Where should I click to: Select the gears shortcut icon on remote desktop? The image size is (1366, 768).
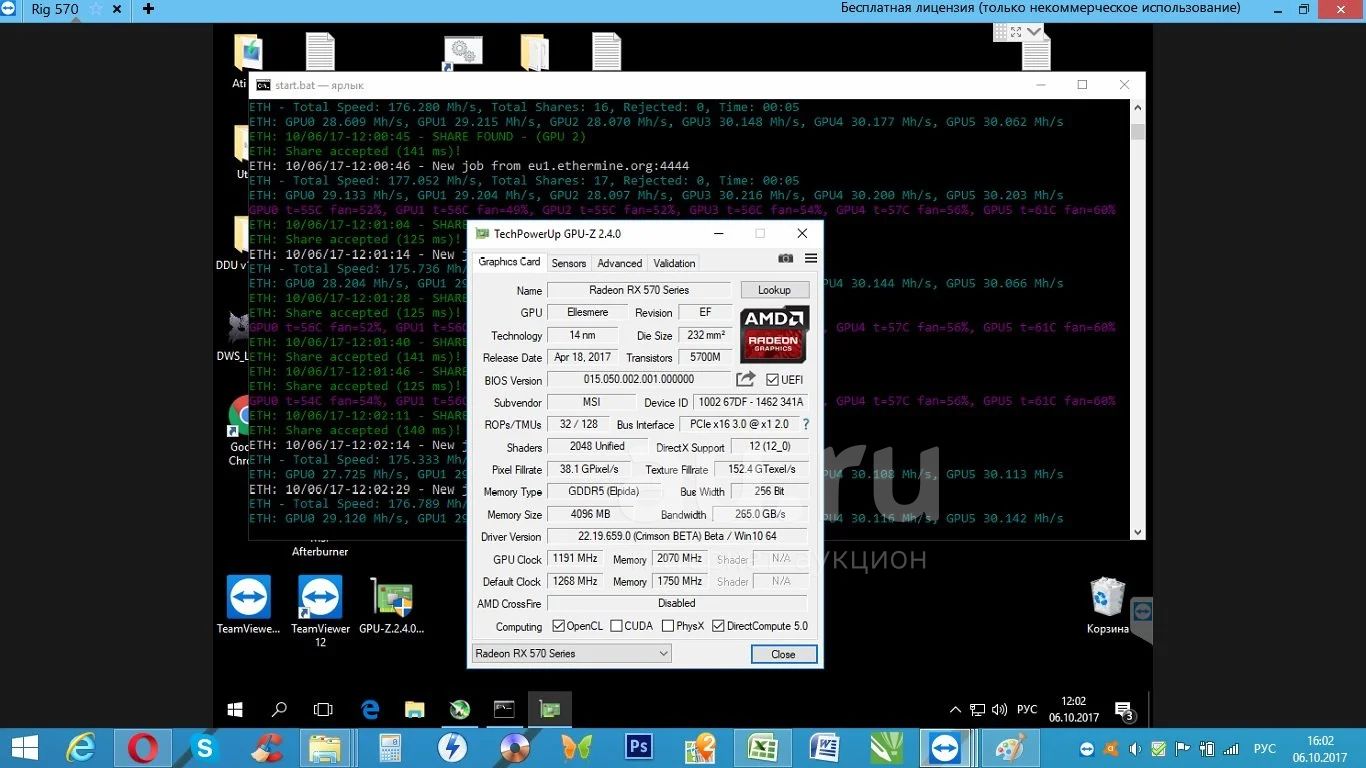tap(463, 53)
